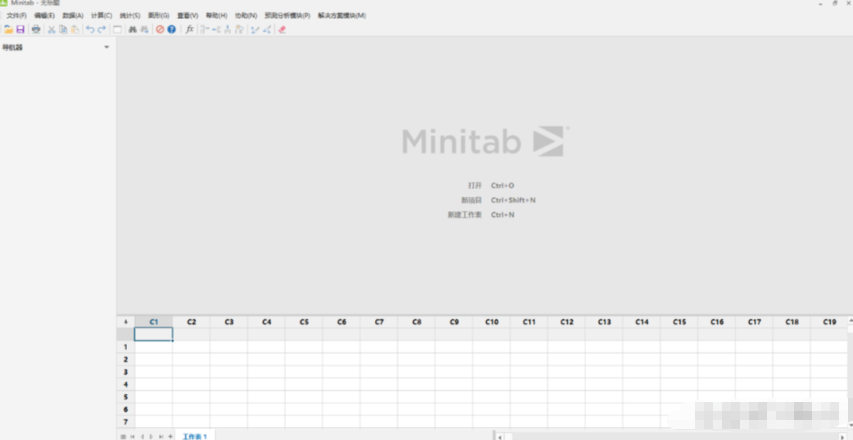Click the toolbar icon just left of eraser
Image resolution: width=853 pixels, height=440 pixels.
click(267, 29)
